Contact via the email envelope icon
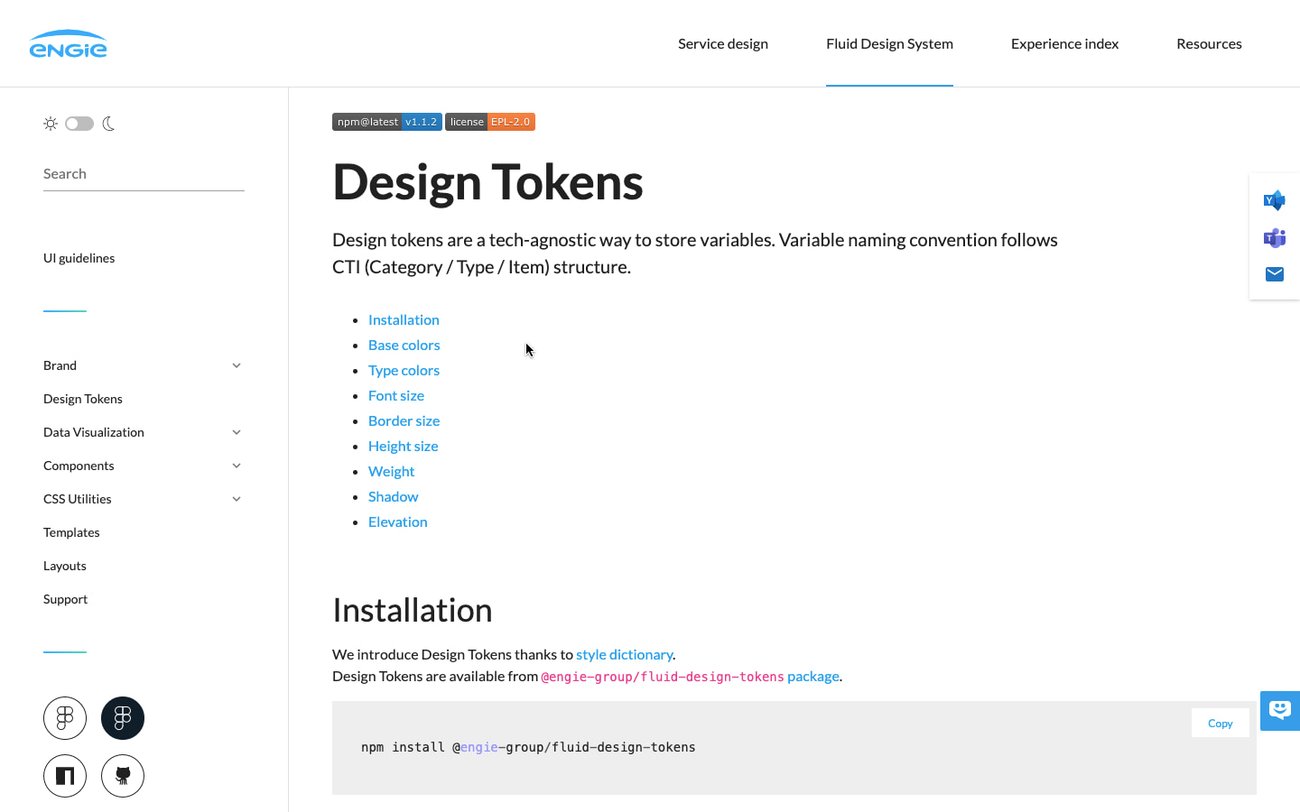Viewport: 1300px width, 812px height. click(1274, 273)
